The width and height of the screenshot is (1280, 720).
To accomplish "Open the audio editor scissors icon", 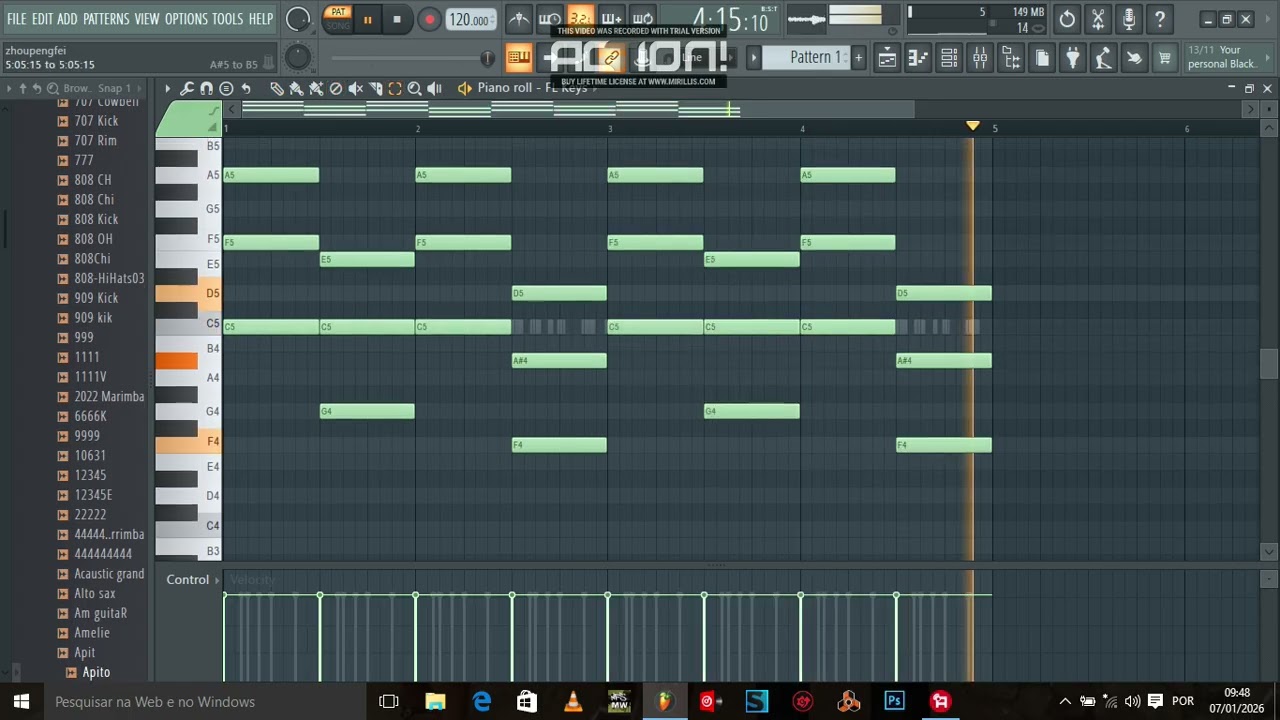I will point(1098,19).
